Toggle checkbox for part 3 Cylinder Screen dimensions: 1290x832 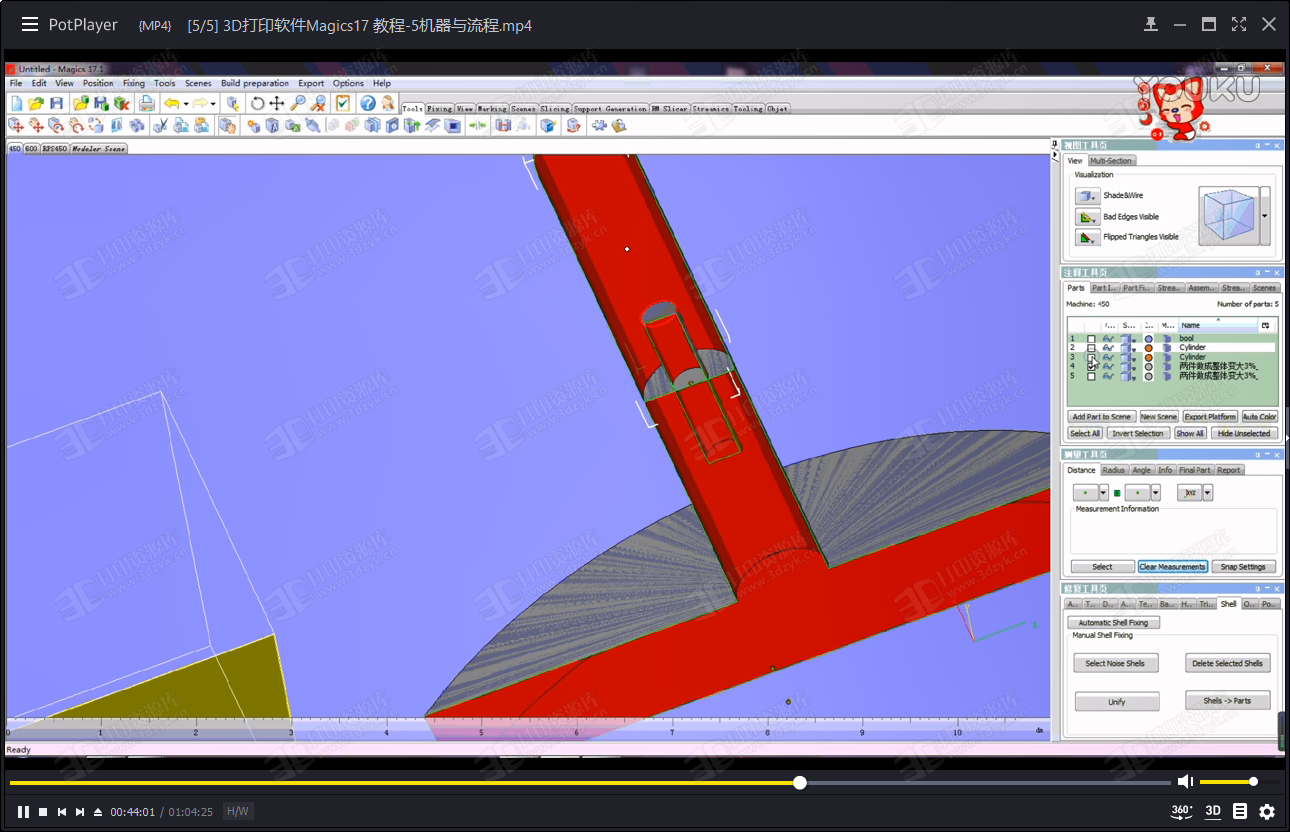[x=1091, y=357]
